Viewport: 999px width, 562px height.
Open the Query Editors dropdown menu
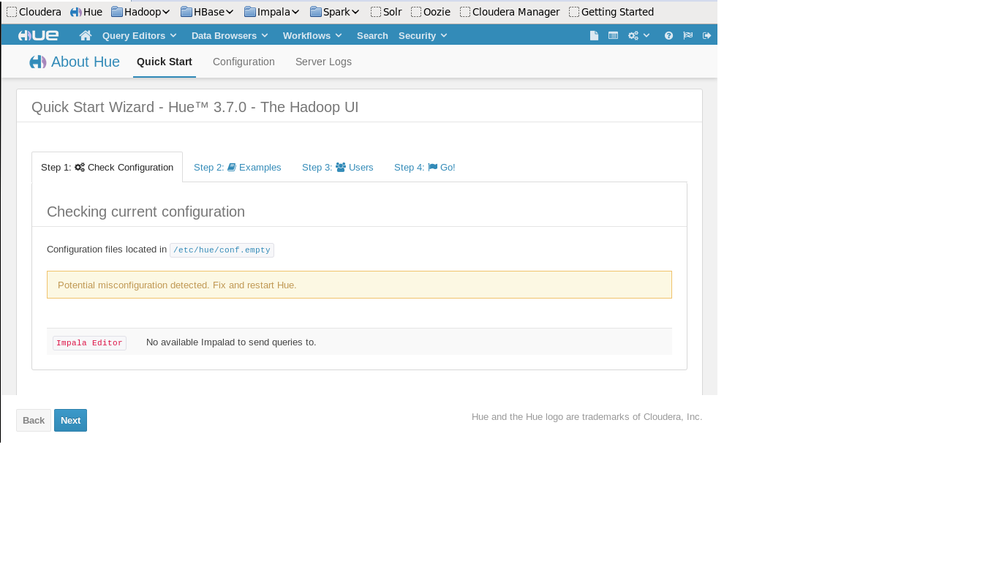[139, 36]
